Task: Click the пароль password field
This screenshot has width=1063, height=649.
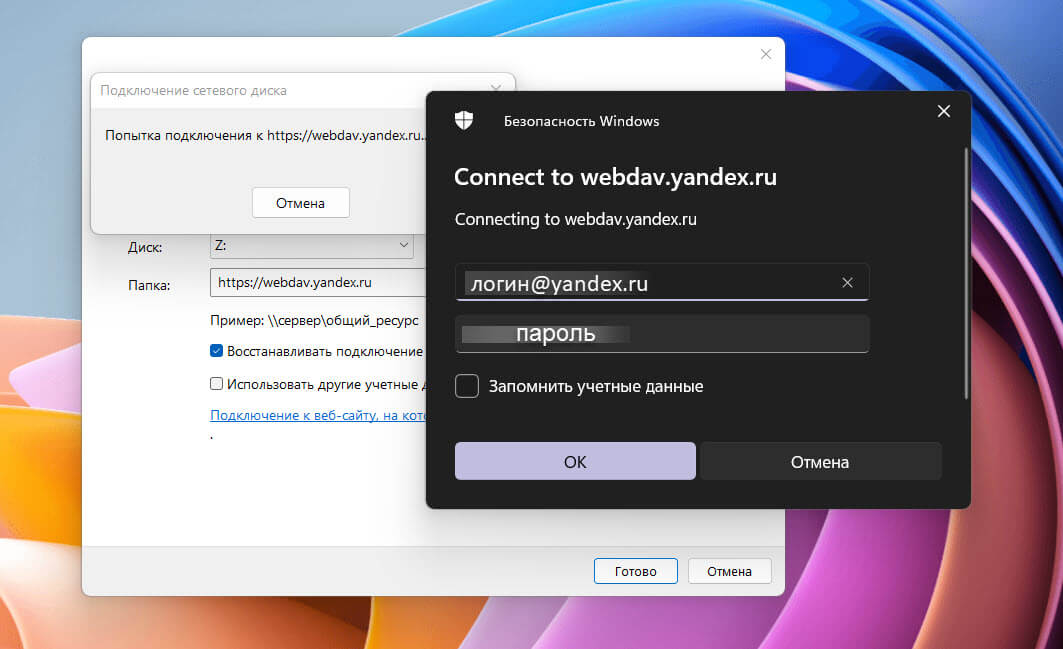Action: (x=662, y=334)
